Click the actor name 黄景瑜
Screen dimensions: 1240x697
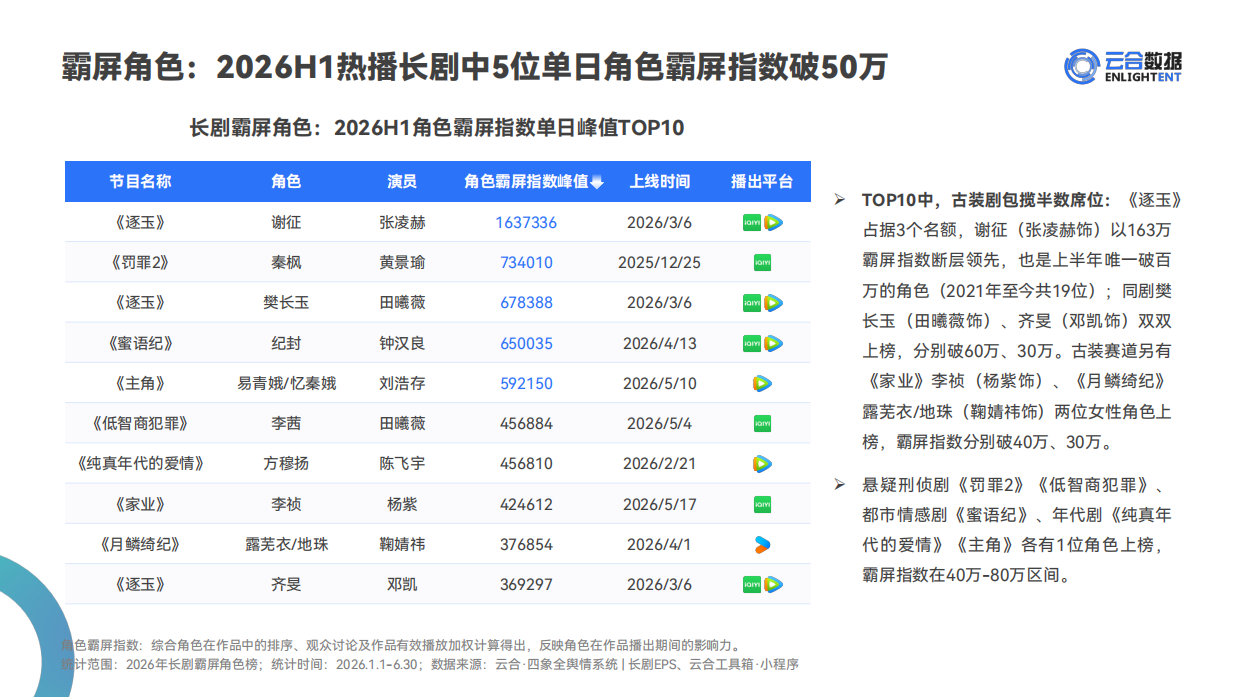click(x=402, y=263)
